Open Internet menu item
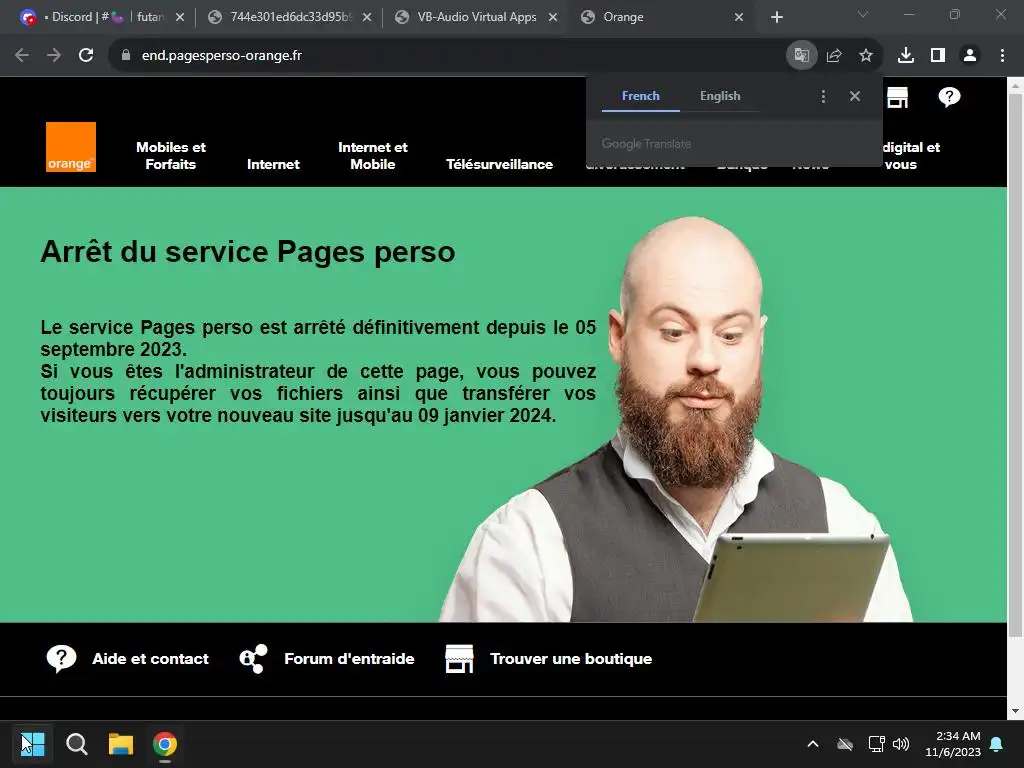 tap(273, 164)
